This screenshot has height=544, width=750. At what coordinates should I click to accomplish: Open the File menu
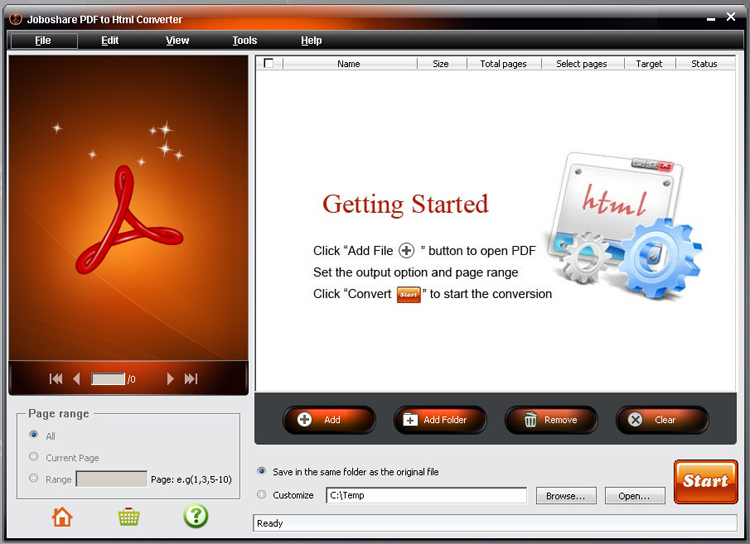click(x=43, y=41)
